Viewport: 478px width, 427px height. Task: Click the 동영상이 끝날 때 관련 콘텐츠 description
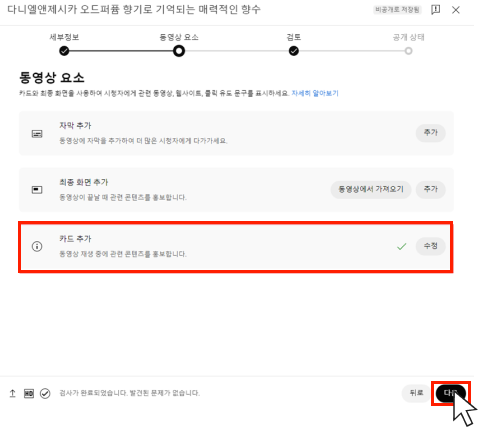pyautogui.click(x=123, y=198)
